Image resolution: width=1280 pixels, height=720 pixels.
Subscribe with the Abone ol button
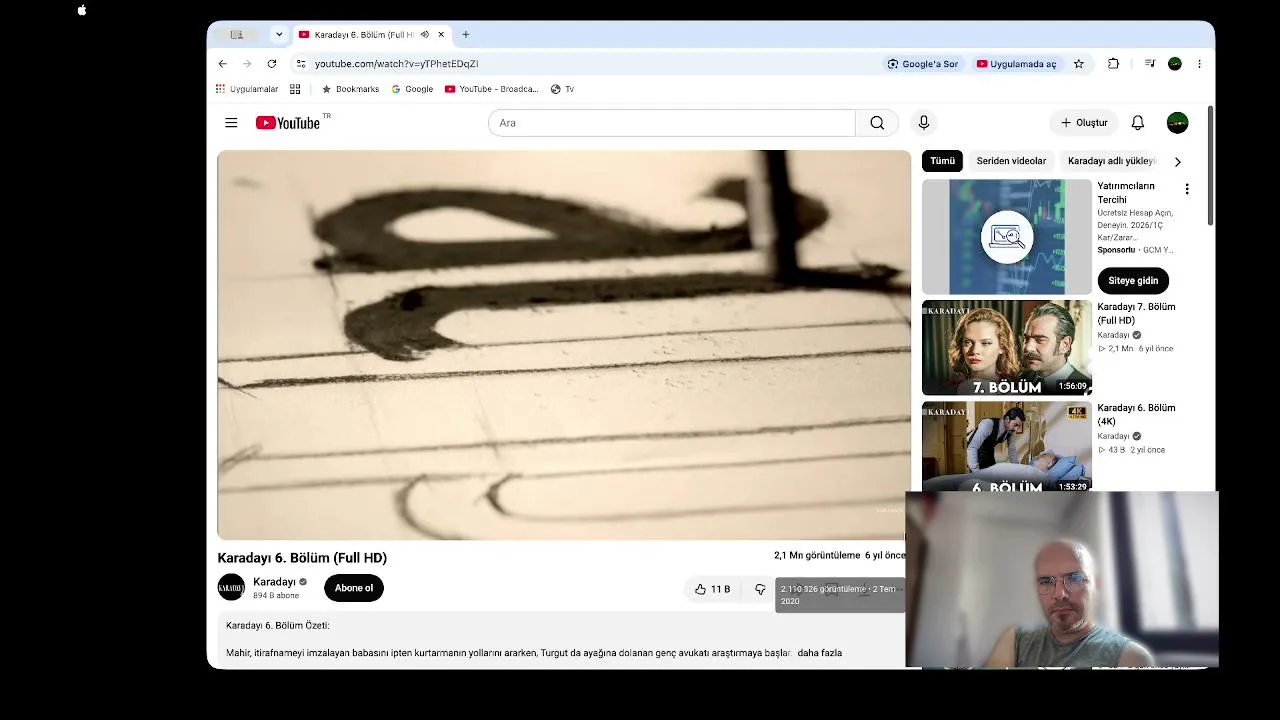click(353, 588)
